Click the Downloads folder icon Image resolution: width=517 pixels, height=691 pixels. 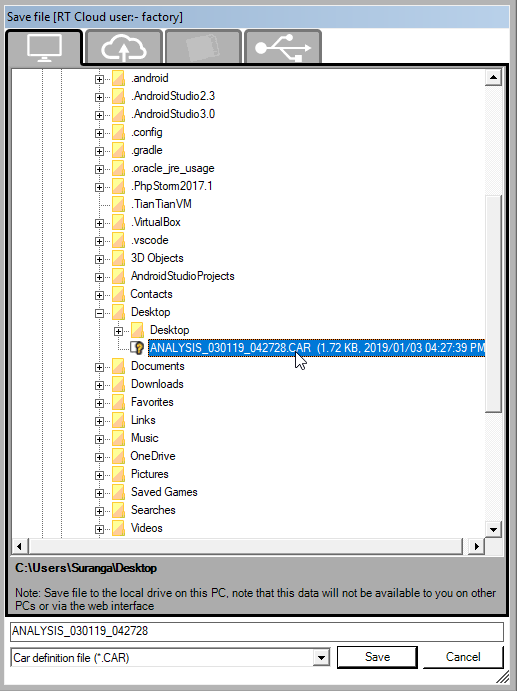click(118, 384)
